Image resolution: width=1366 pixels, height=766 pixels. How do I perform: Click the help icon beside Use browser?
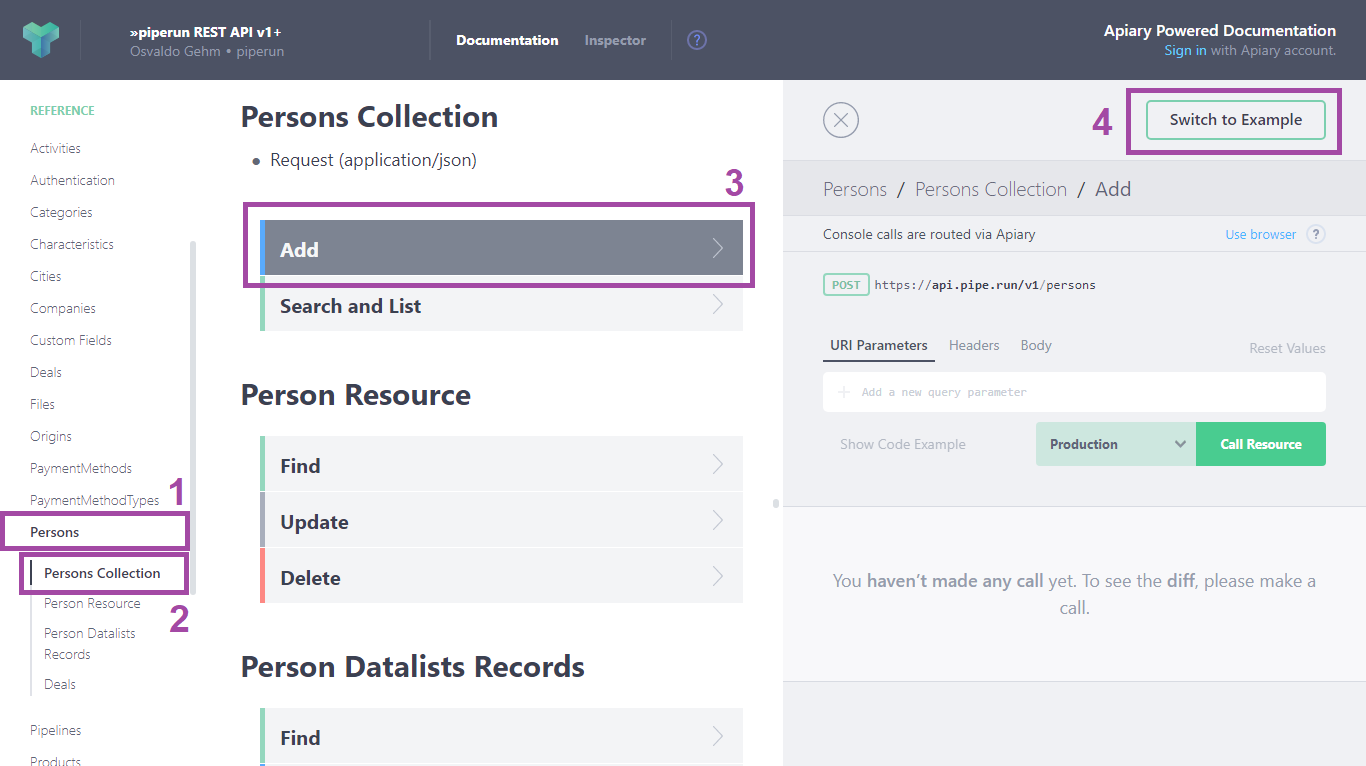click(1316, 234)
